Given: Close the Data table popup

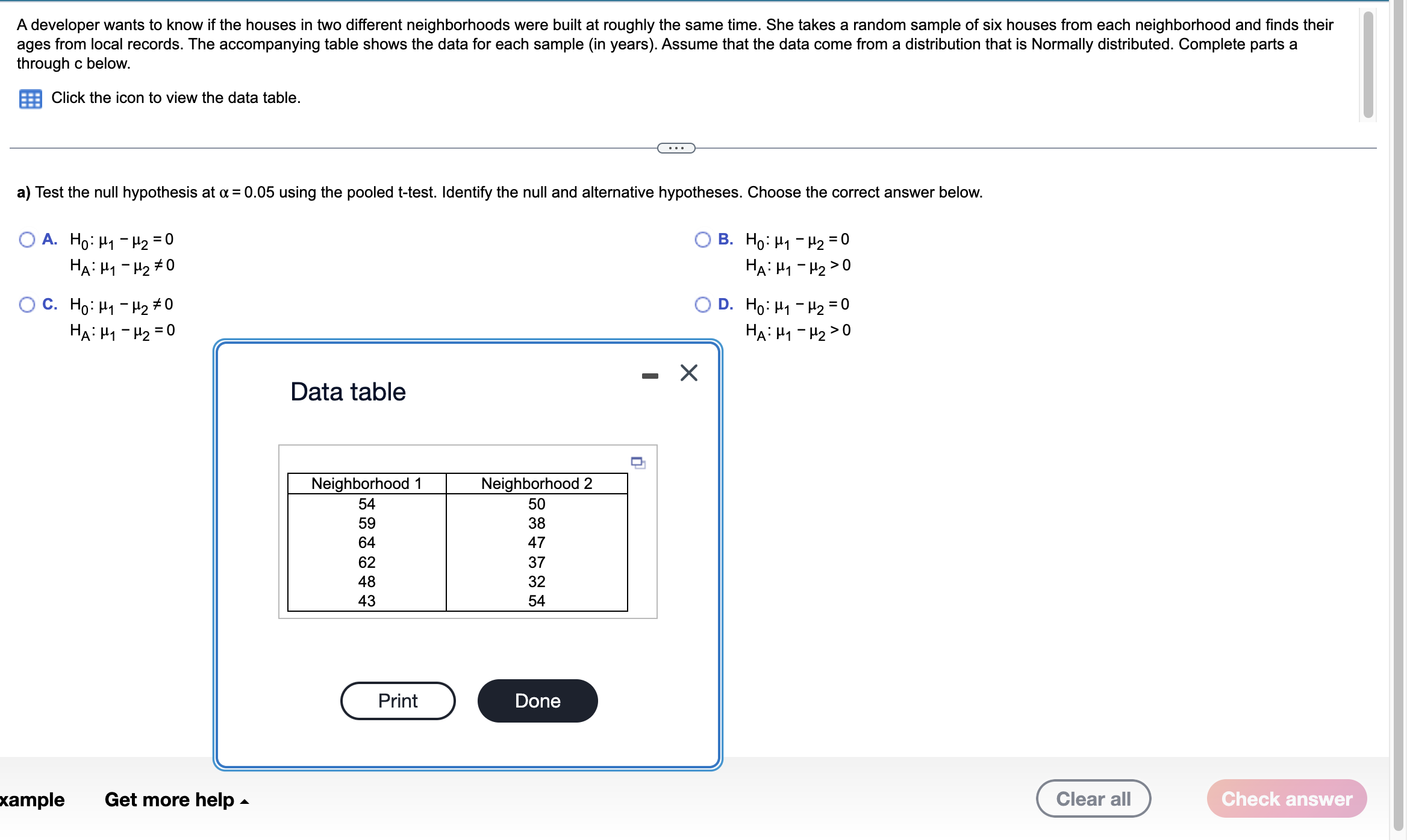Looking at the screenshot, I should pos(688,373).
